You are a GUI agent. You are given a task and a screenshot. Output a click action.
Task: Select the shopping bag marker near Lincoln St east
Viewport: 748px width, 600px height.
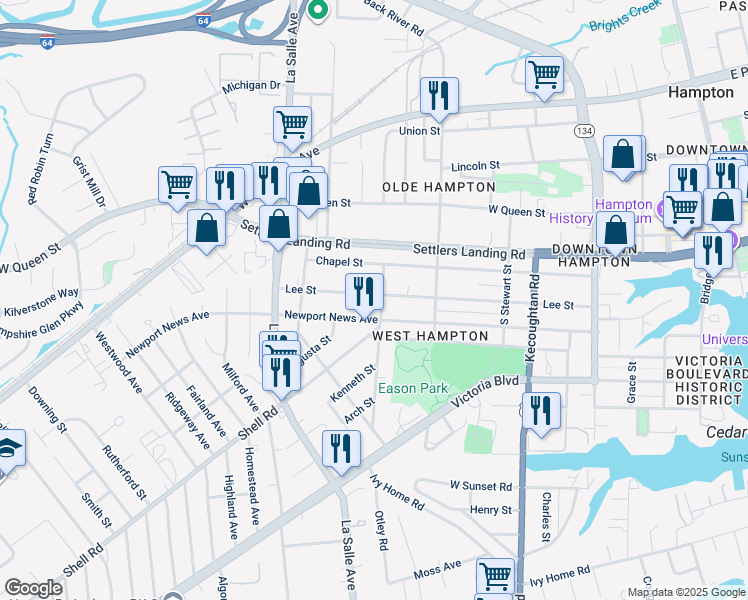(623, 157)
